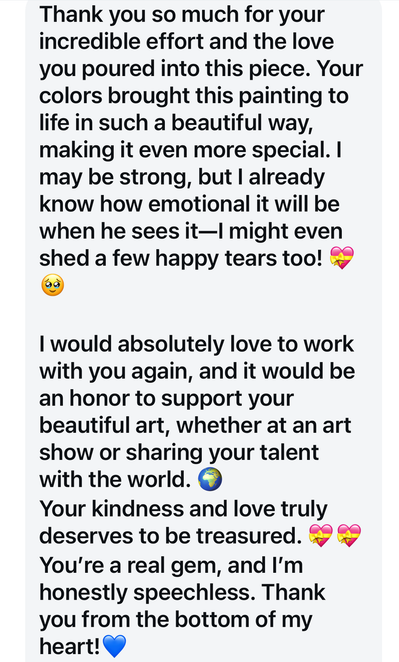Viewport: 399px width, 662px height.
Task: Click the line "you from the bottom of my"
Action: pyautogui.click(x=176, y=621)
